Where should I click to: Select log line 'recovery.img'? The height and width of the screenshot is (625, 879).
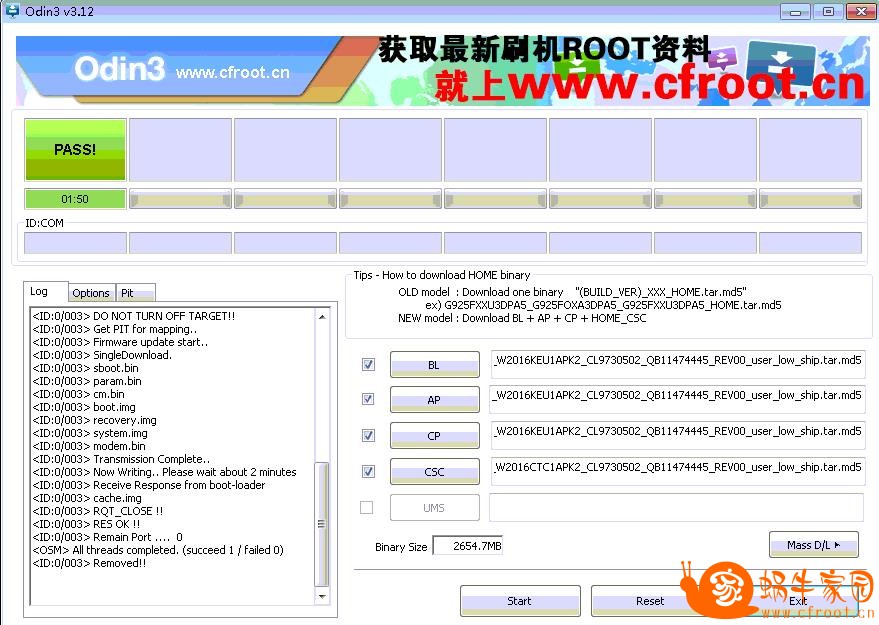(95, 420)
